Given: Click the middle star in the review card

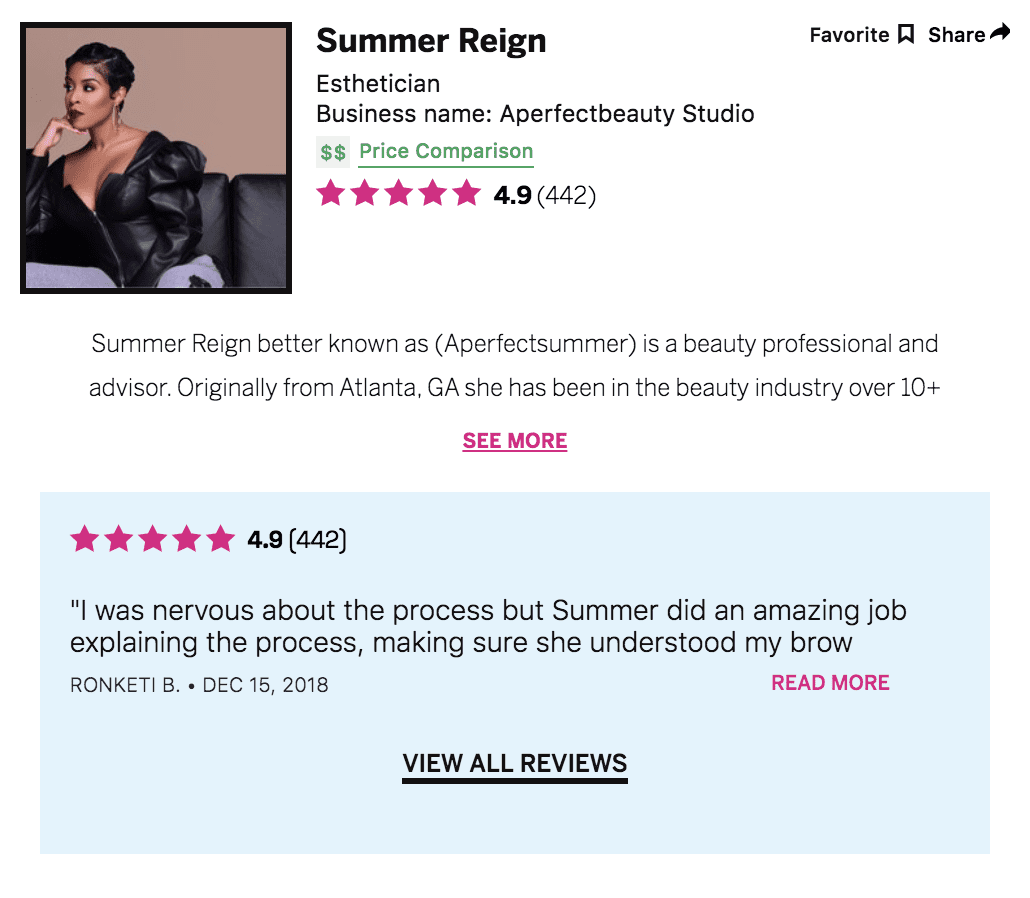Looking at the screenshot, I should click(153, 540).
